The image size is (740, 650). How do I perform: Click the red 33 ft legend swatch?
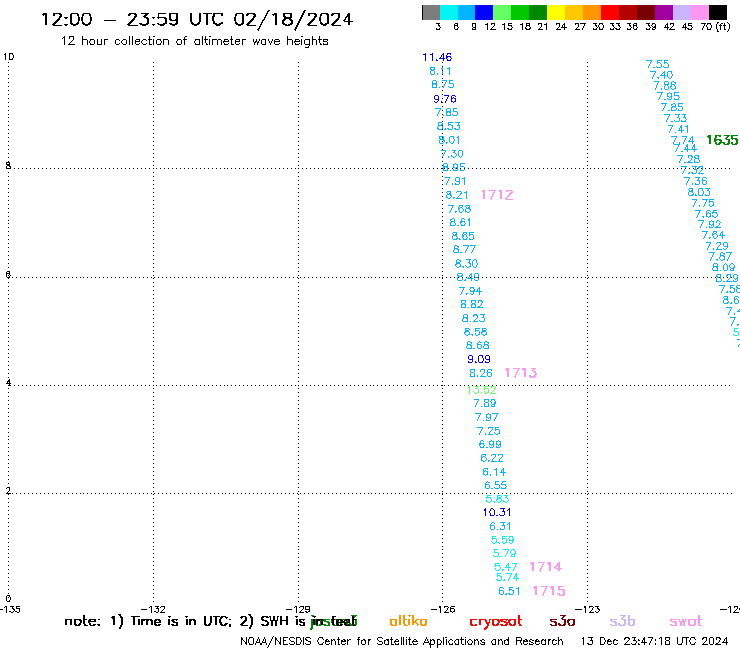tap(609, 12)
